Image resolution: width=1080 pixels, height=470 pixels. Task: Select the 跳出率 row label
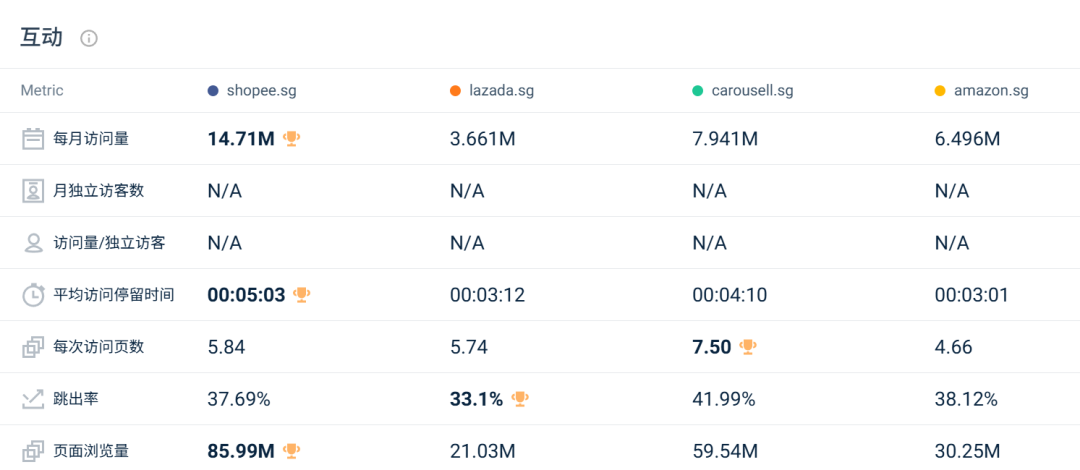pyautogui.click(x=76, y=399)
